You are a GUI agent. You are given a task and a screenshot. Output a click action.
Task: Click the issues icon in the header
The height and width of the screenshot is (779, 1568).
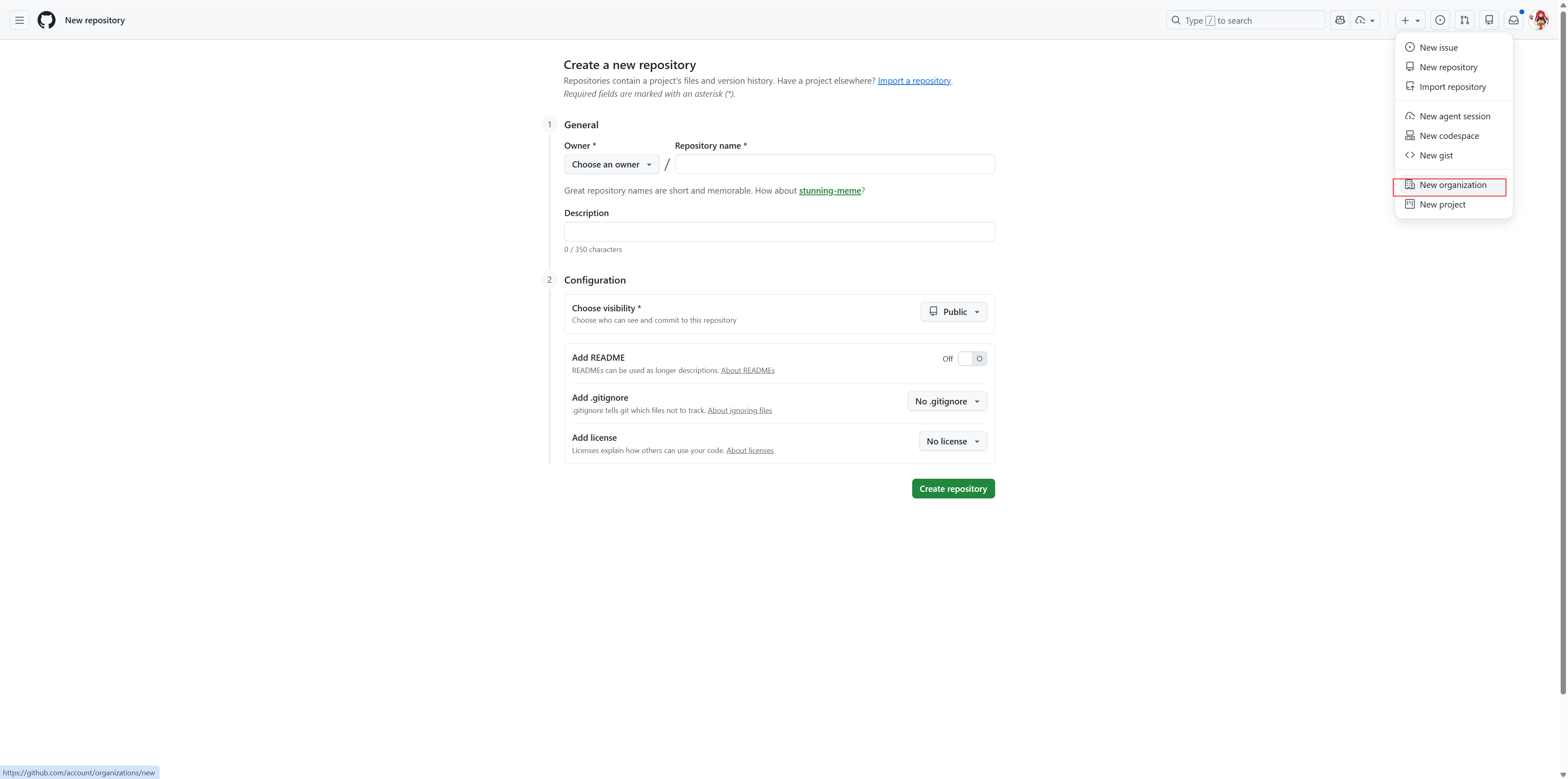[1440, 20]
